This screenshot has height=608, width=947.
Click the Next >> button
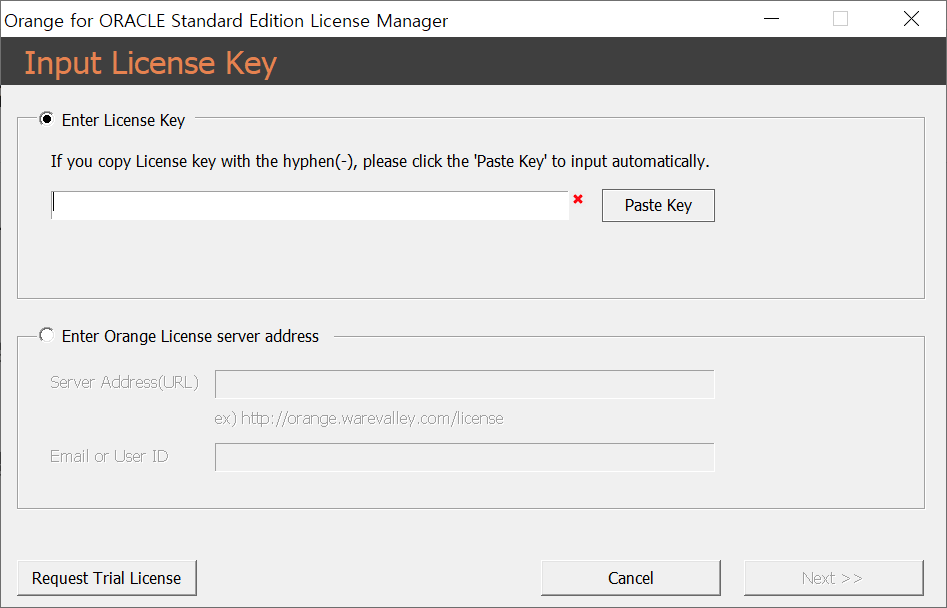tap(833, 578)
